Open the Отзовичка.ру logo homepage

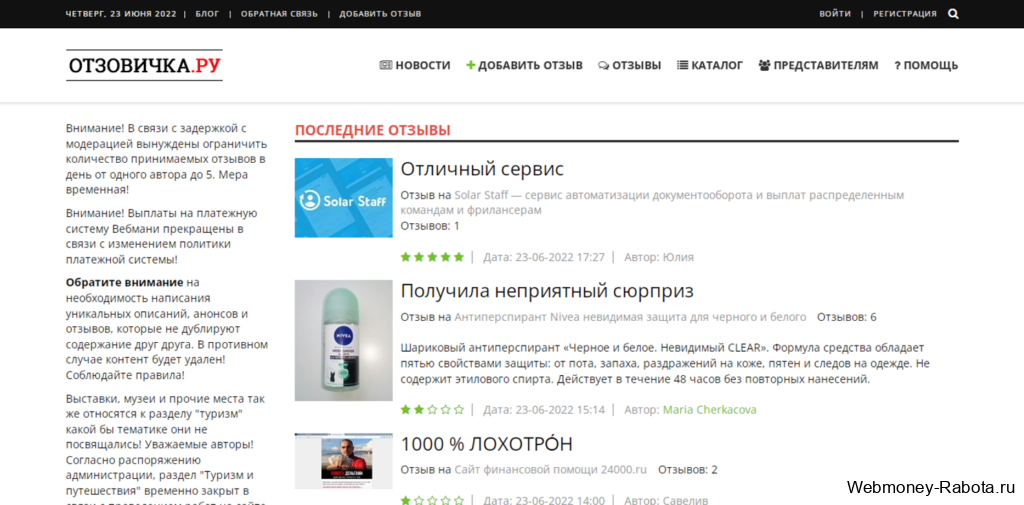144,65
